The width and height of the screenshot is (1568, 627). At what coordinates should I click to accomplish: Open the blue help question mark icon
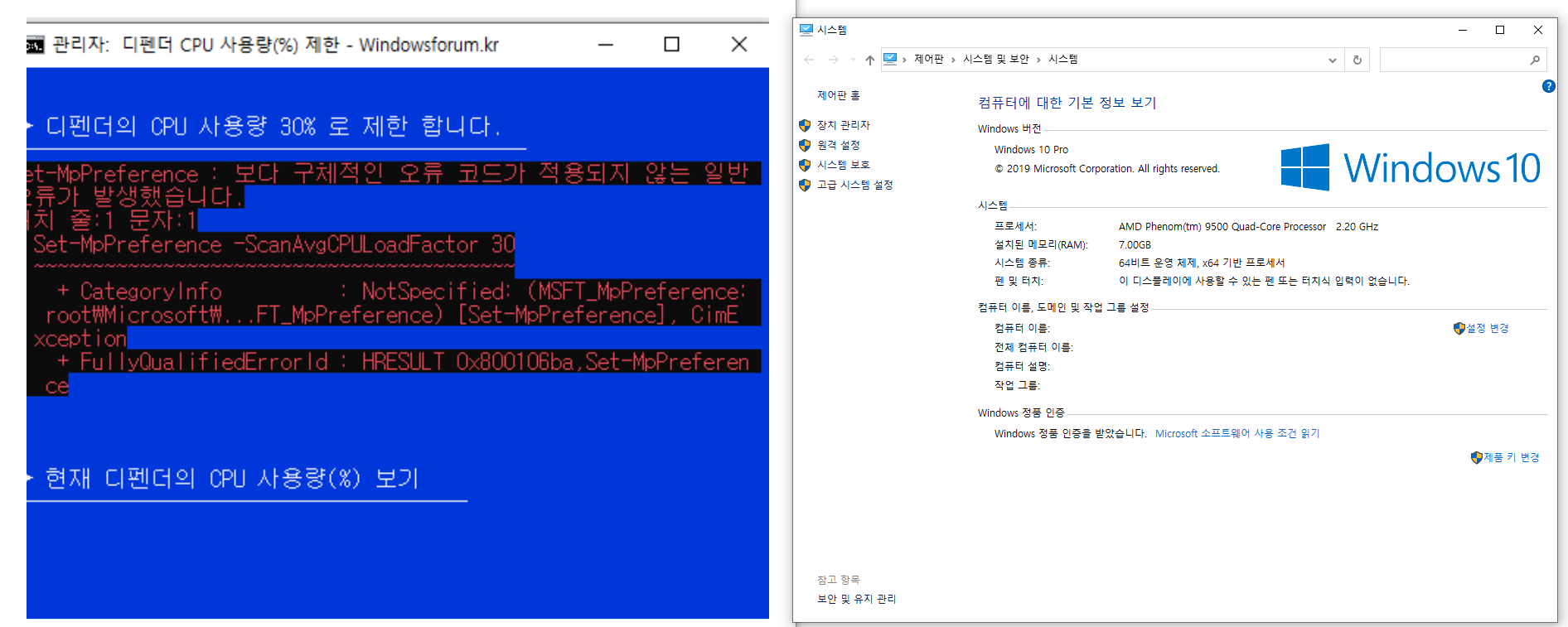1548,86
